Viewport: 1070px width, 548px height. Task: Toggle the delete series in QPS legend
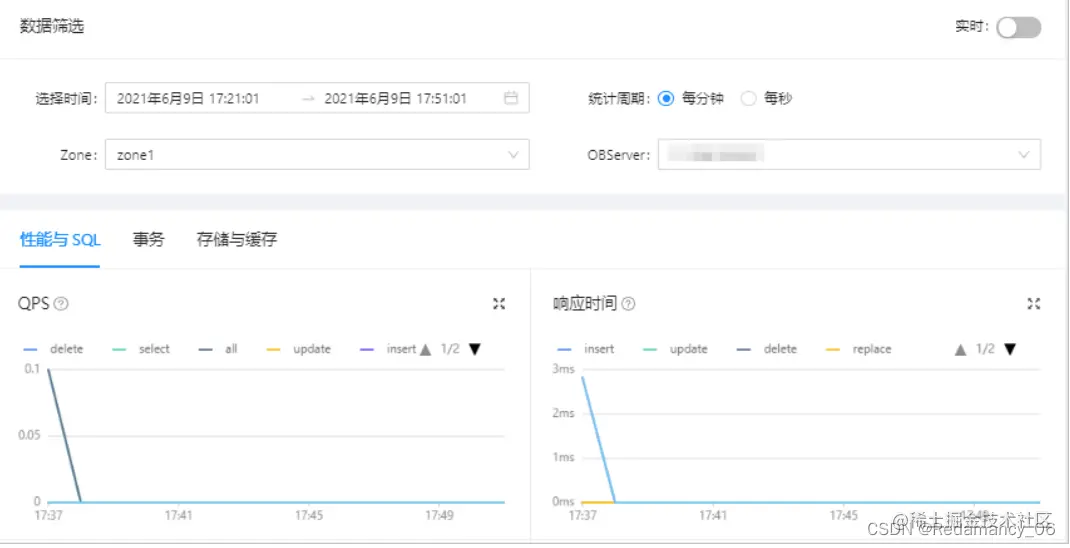click(53, 349)
